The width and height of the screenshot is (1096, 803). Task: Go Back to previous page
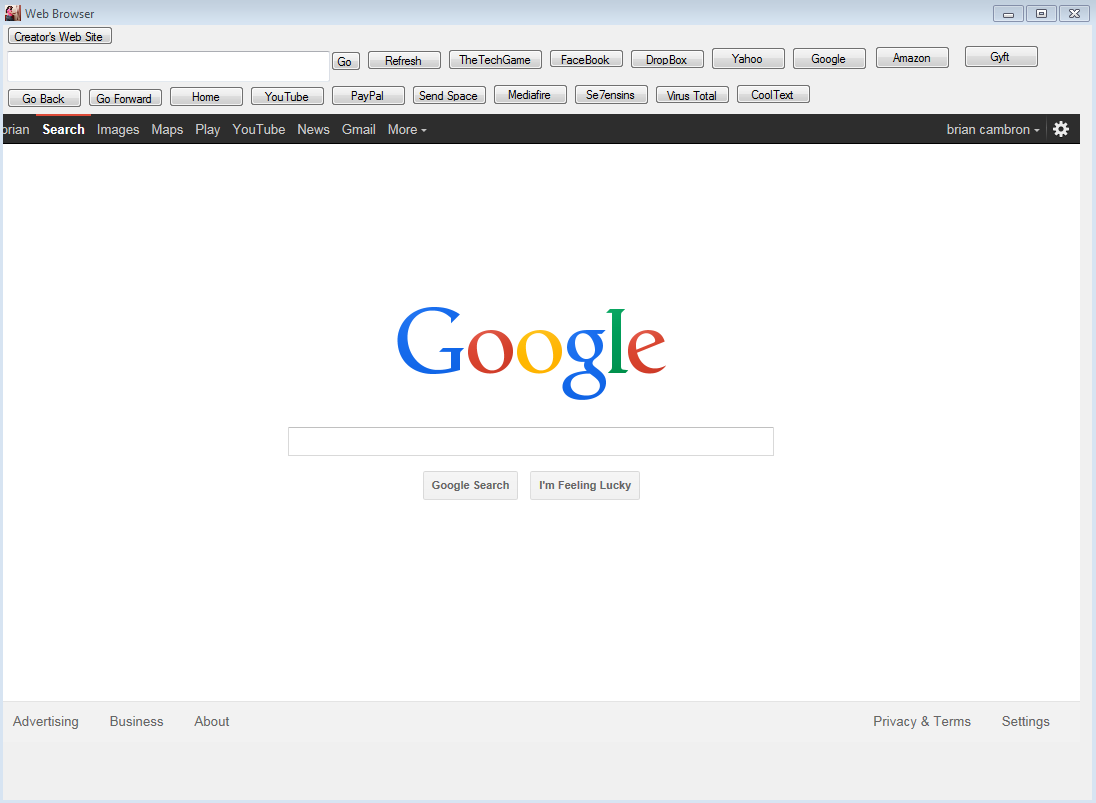pyautogui.click(x=44, y=99)
